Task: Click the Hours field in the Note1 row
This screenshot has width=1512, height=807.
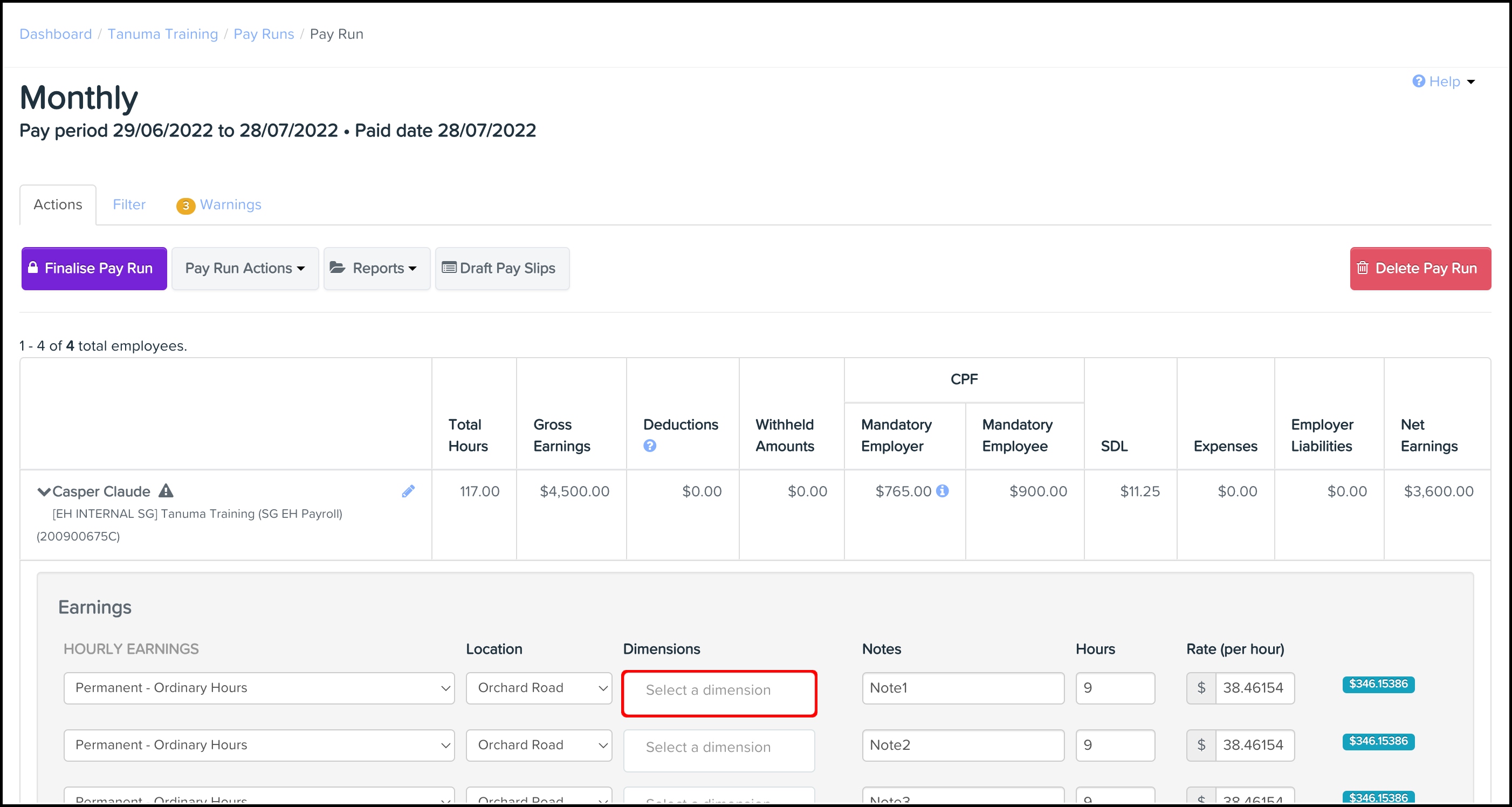Action: [1115, 688]
